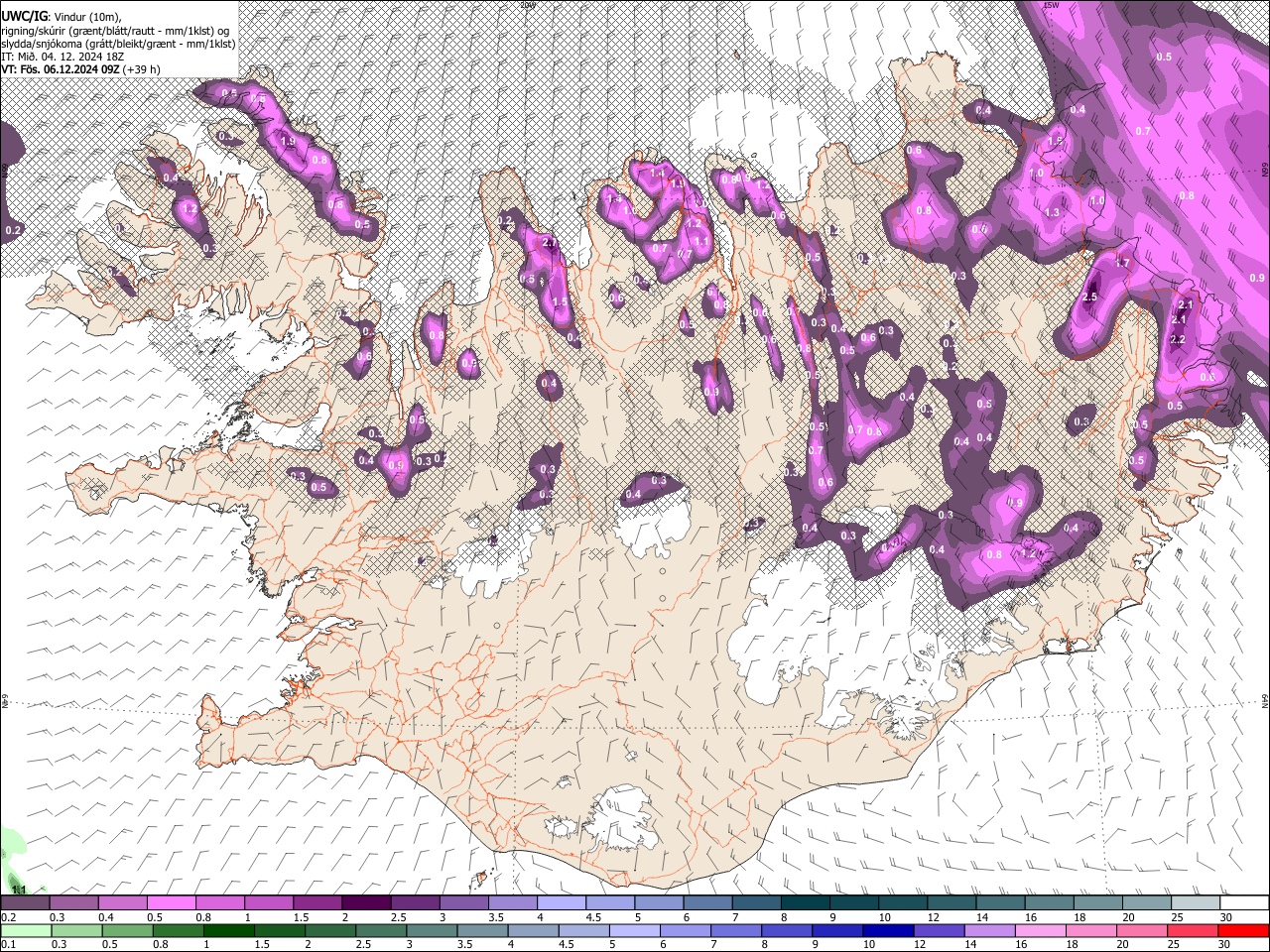This screenshot has height=952, width=1270.
Task: Click the darkest green swatch for 1–1.5 in lower legend
Action: click(227, 930)
